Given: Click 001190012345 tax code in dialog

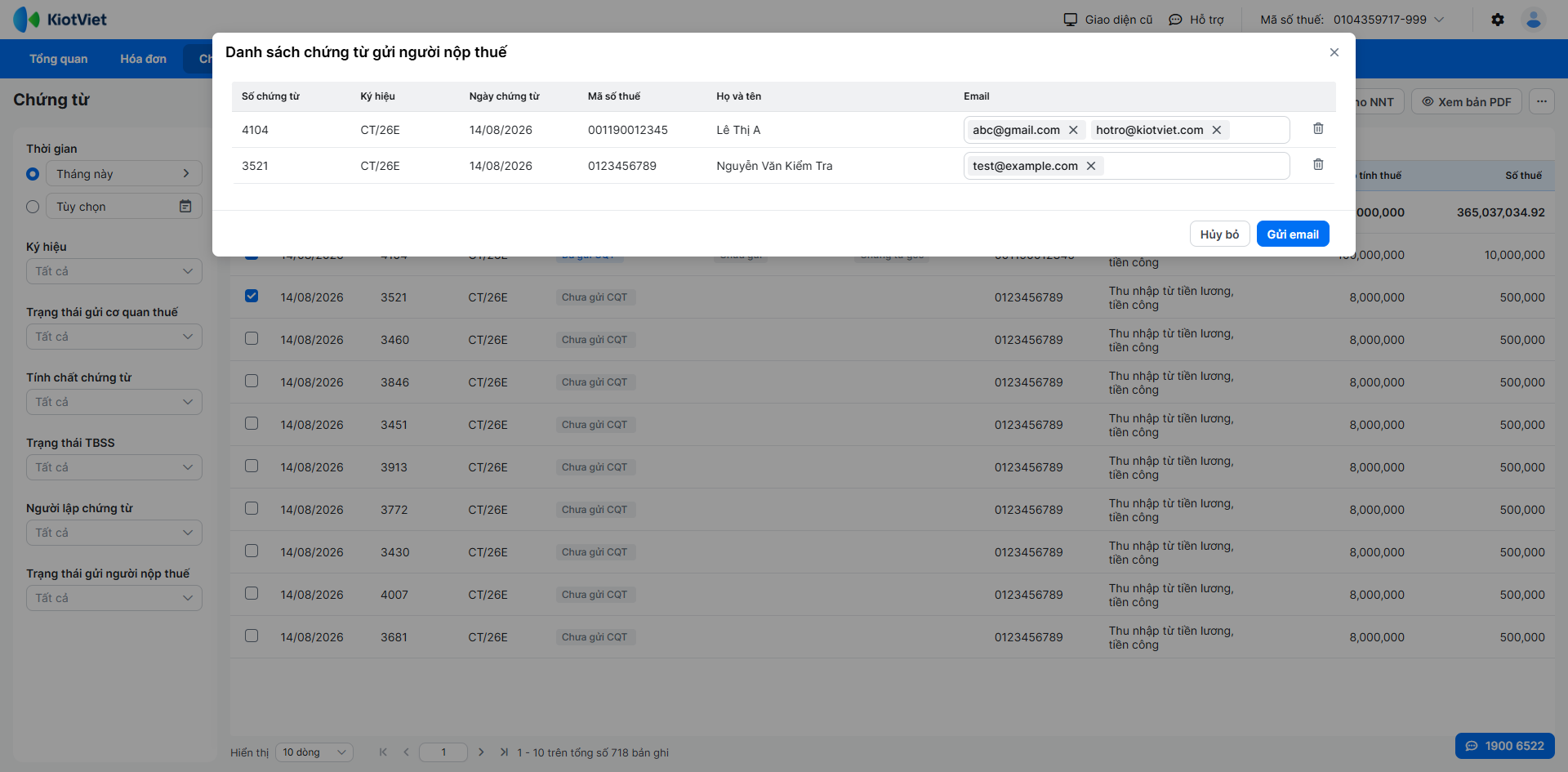Looking at the screenshot, I should coord(628,130).
